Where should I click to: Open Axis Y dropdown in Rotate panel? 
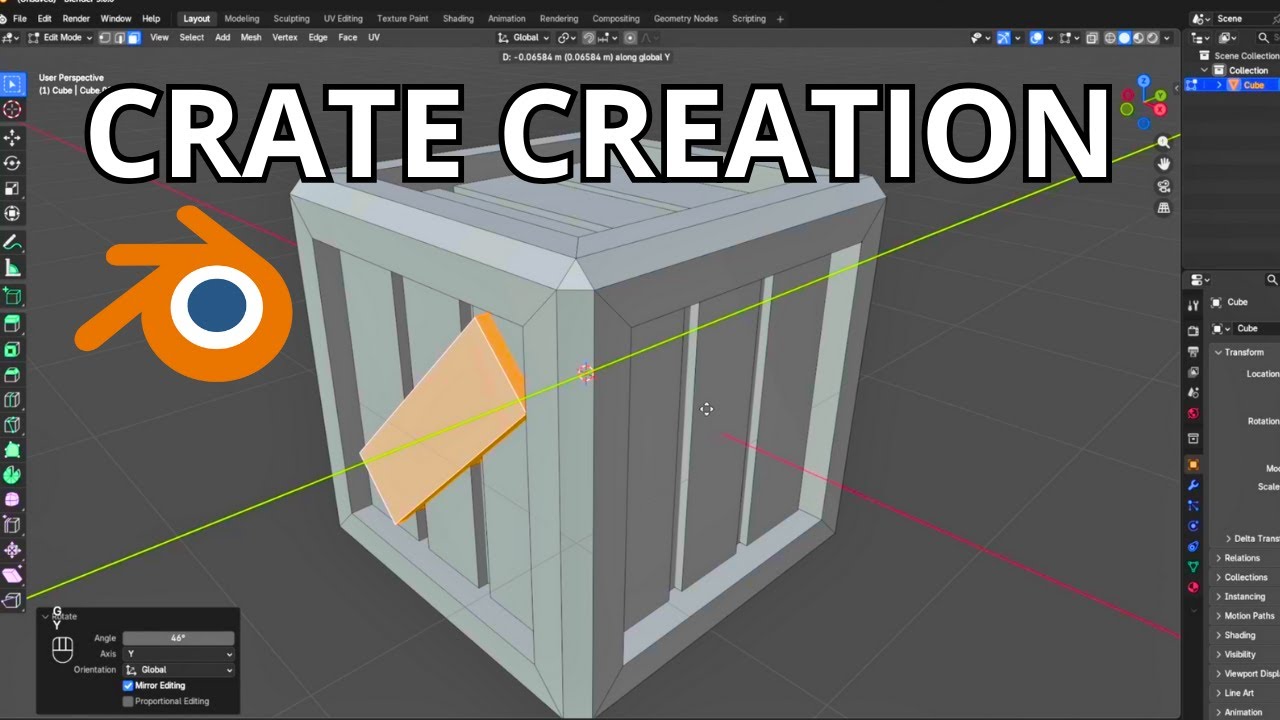pos(179,654)
